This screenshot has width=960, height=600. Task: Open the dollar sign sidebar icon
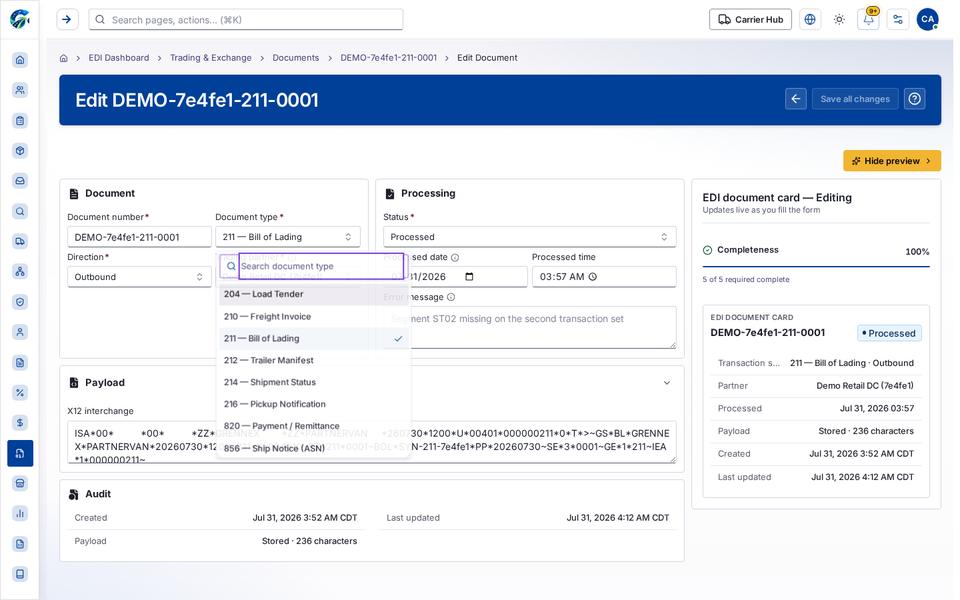[x=20, y=423]
